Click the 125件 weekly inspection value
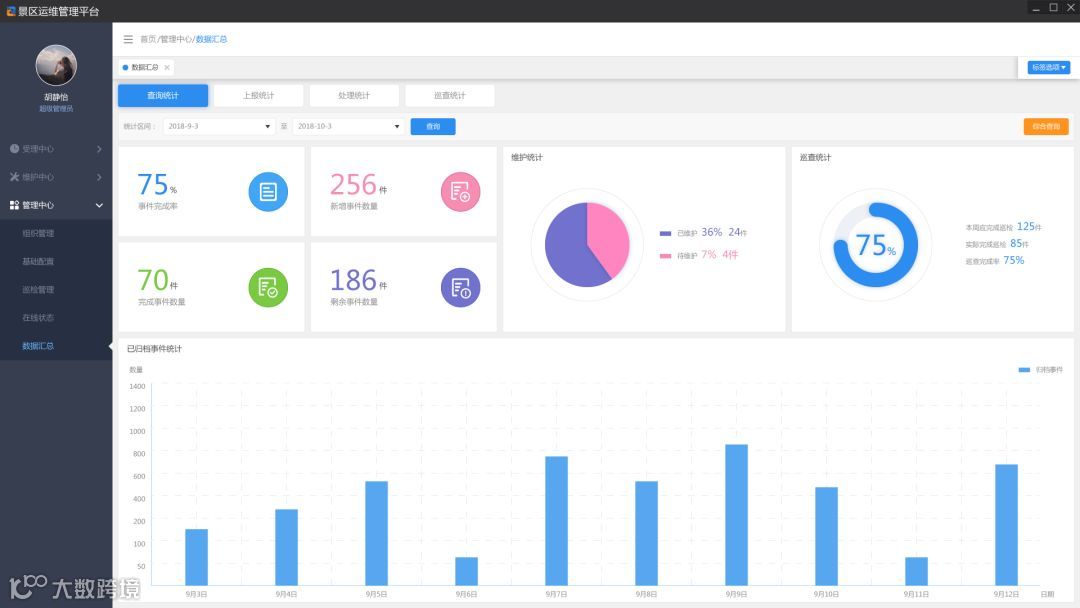 [x=1029, y=227]
